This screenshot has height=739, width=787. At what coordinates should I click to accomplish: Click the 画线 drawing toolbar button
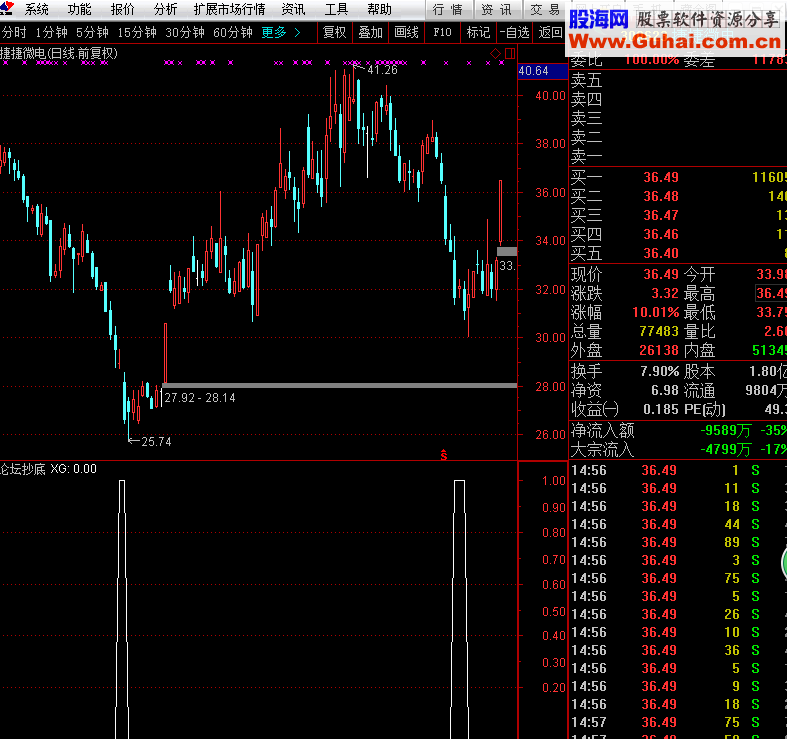(406, 33)
